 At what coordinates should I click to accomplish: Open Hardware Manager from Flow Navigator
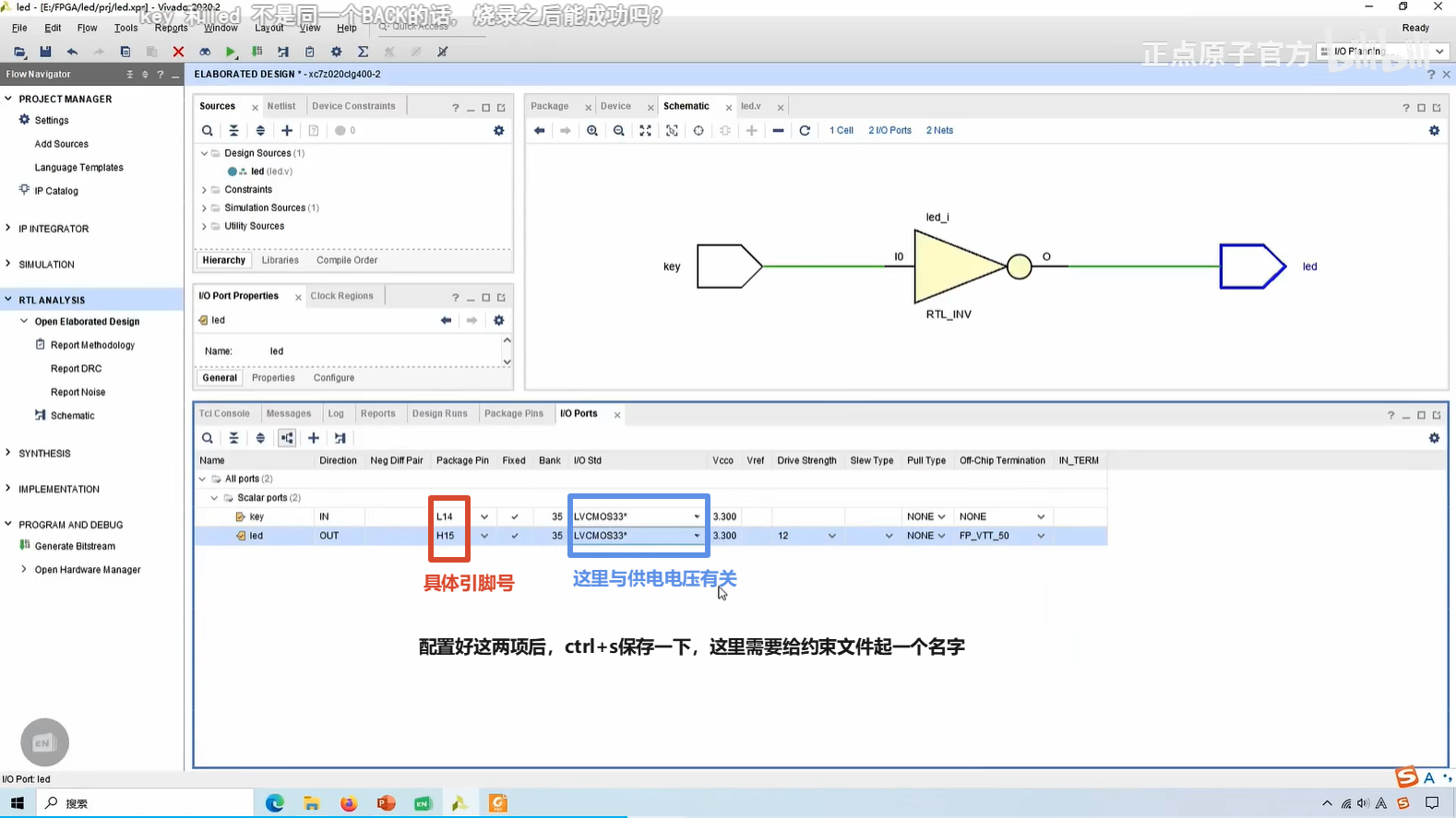[x=88, y=570]
